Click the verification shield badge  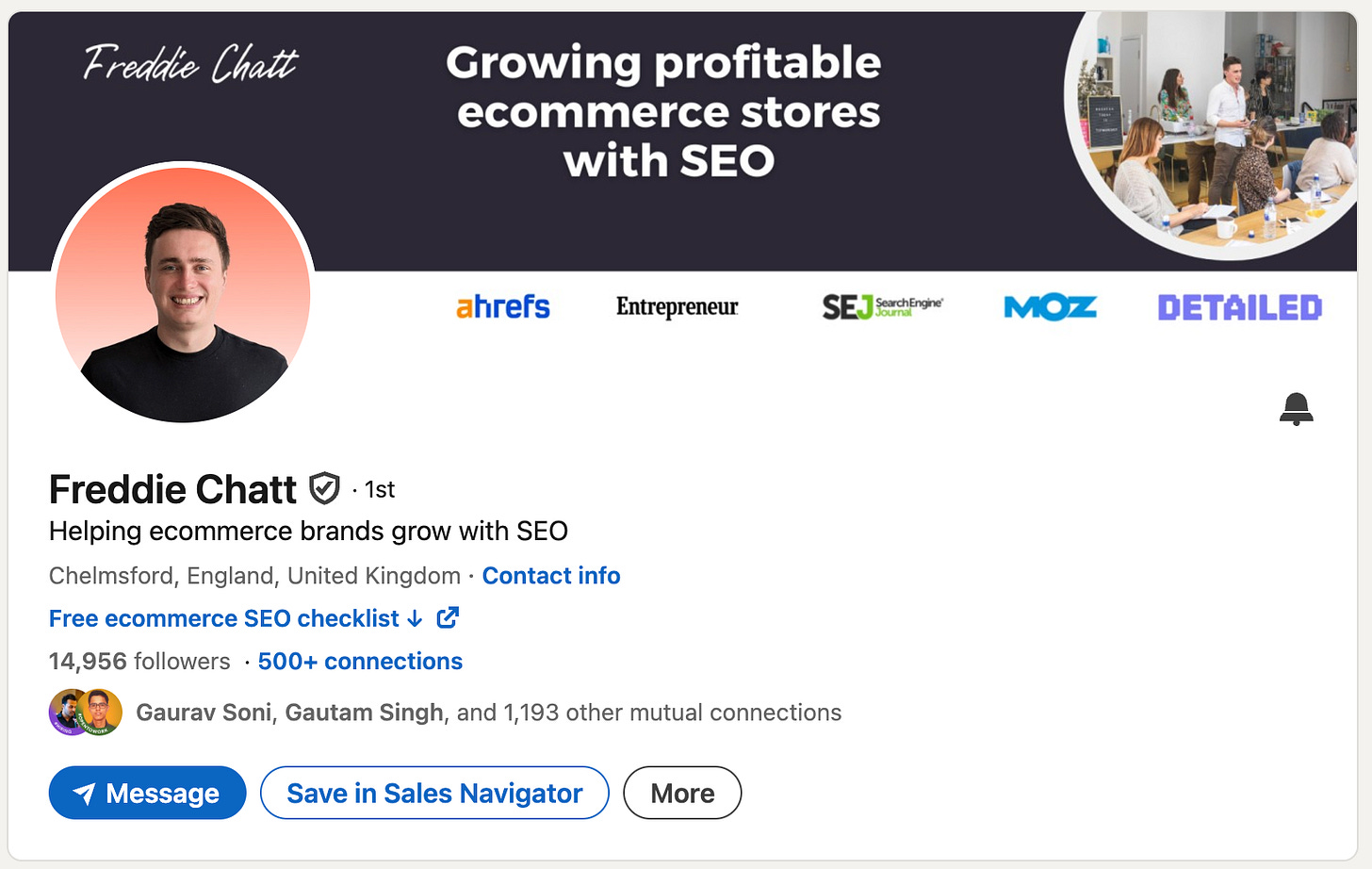(x=324, y=488)
